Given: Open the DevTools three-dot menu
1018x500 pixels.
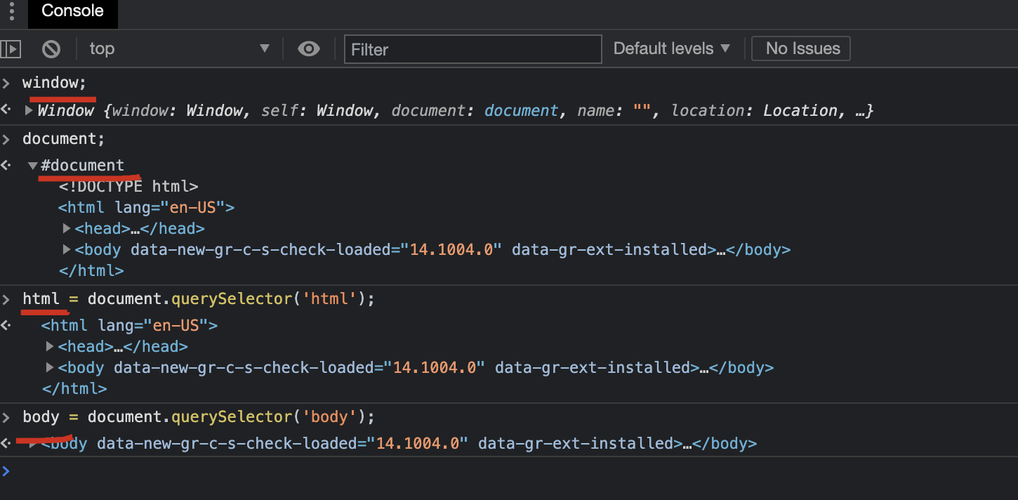Looking at the screenshot, I should 11,11.
